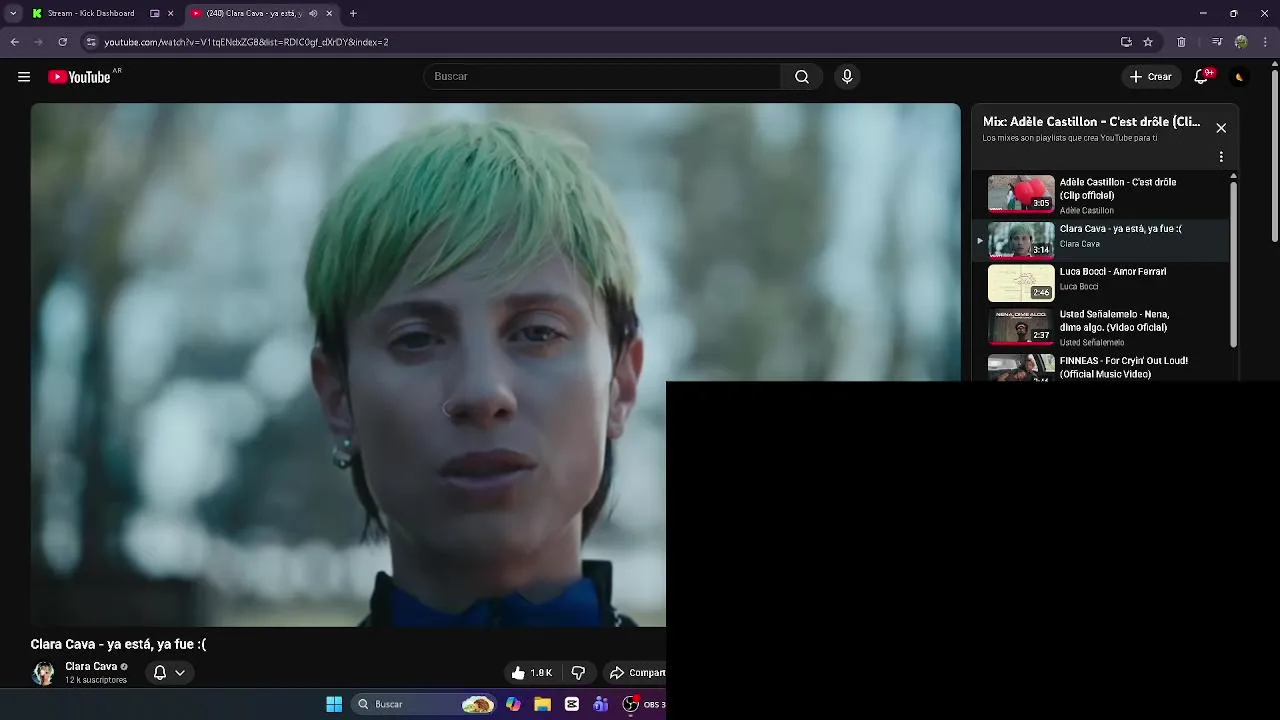This screenshot has width=1280, height=720.
Task: Click picture-in-picture icon on Kick tab
Action: pos(154,13)
